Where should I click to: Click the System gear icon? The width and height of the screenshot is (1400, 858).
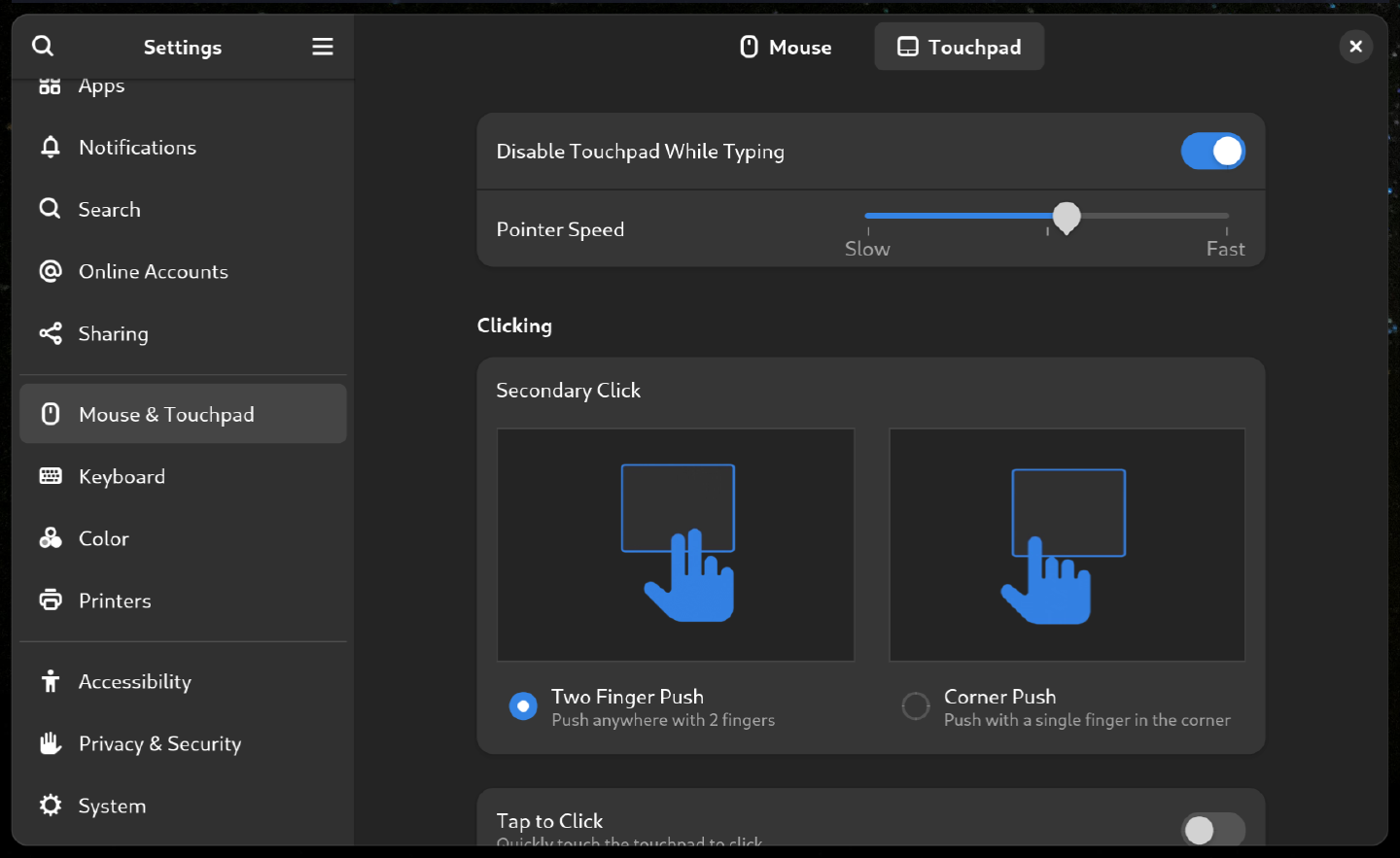[x=51, y=806]
